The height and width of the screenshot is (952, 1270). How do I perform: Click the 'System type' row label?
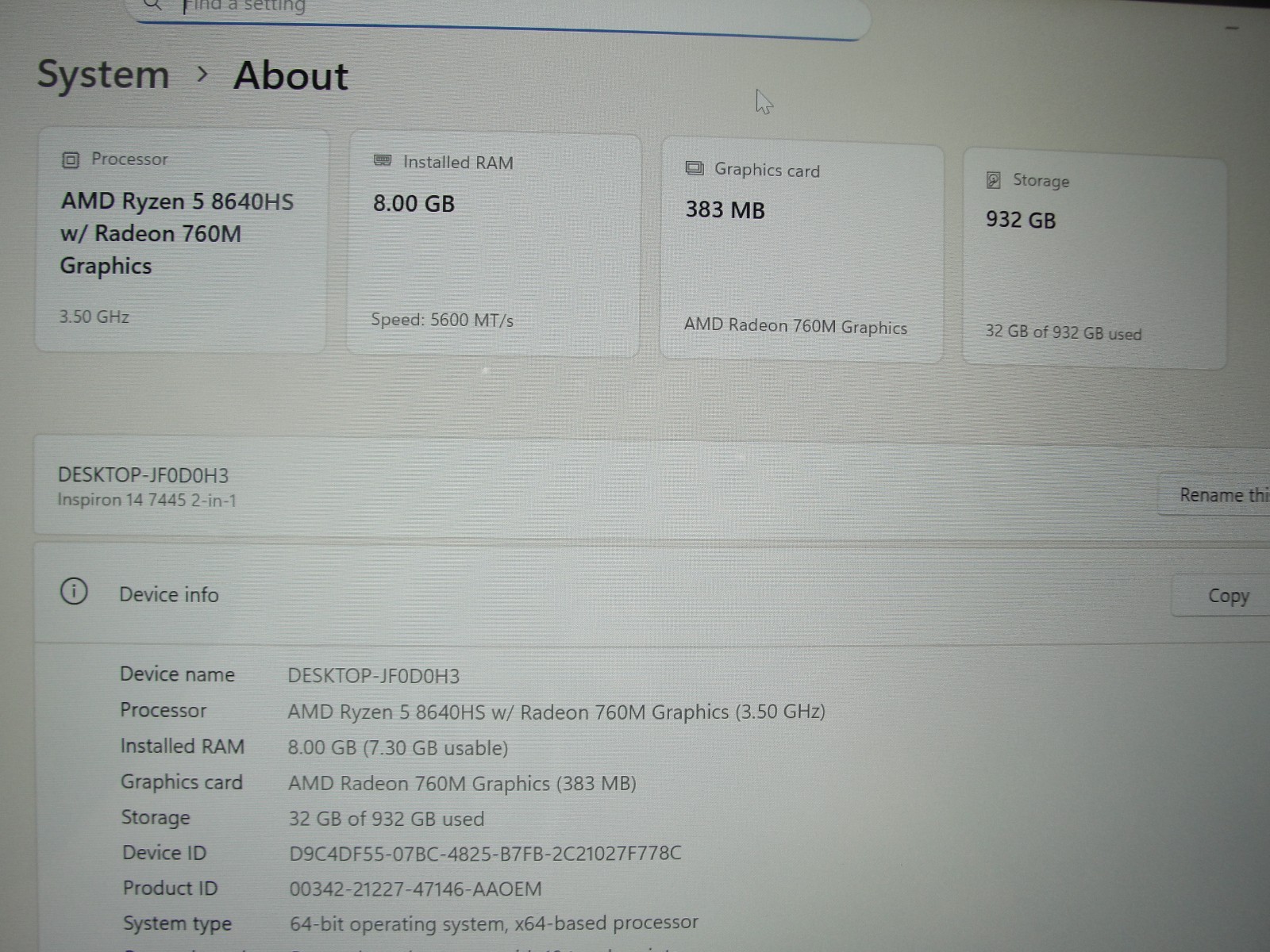(177, 923)
